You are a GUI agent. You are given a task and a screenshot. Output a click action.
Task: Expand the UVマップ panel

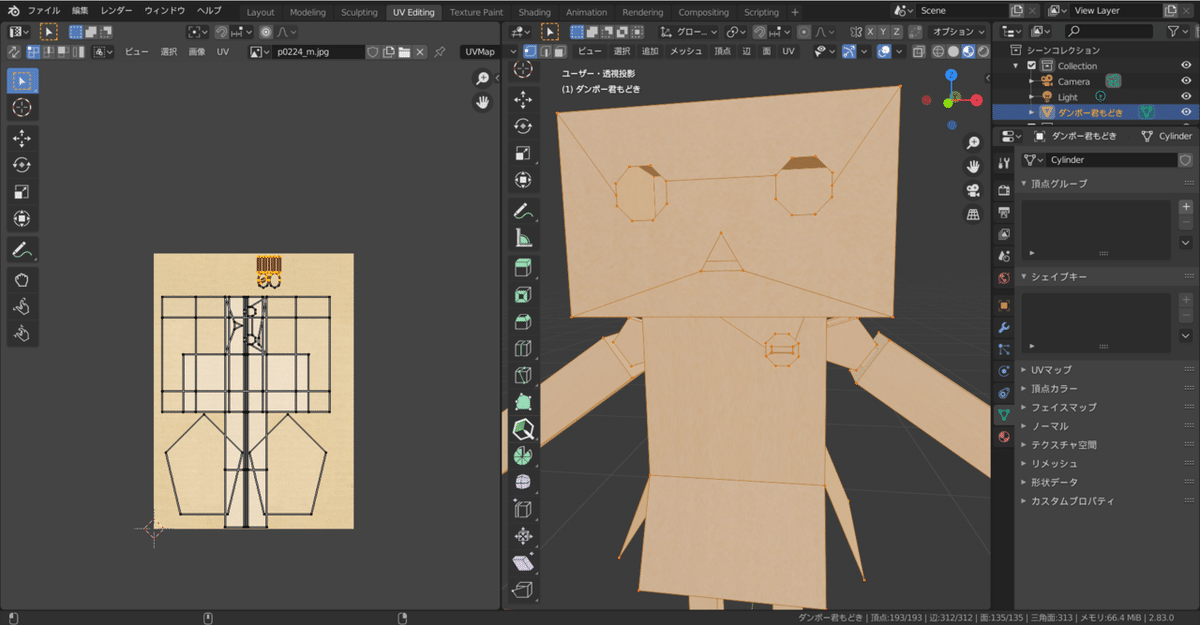[x=1050, y=370]
